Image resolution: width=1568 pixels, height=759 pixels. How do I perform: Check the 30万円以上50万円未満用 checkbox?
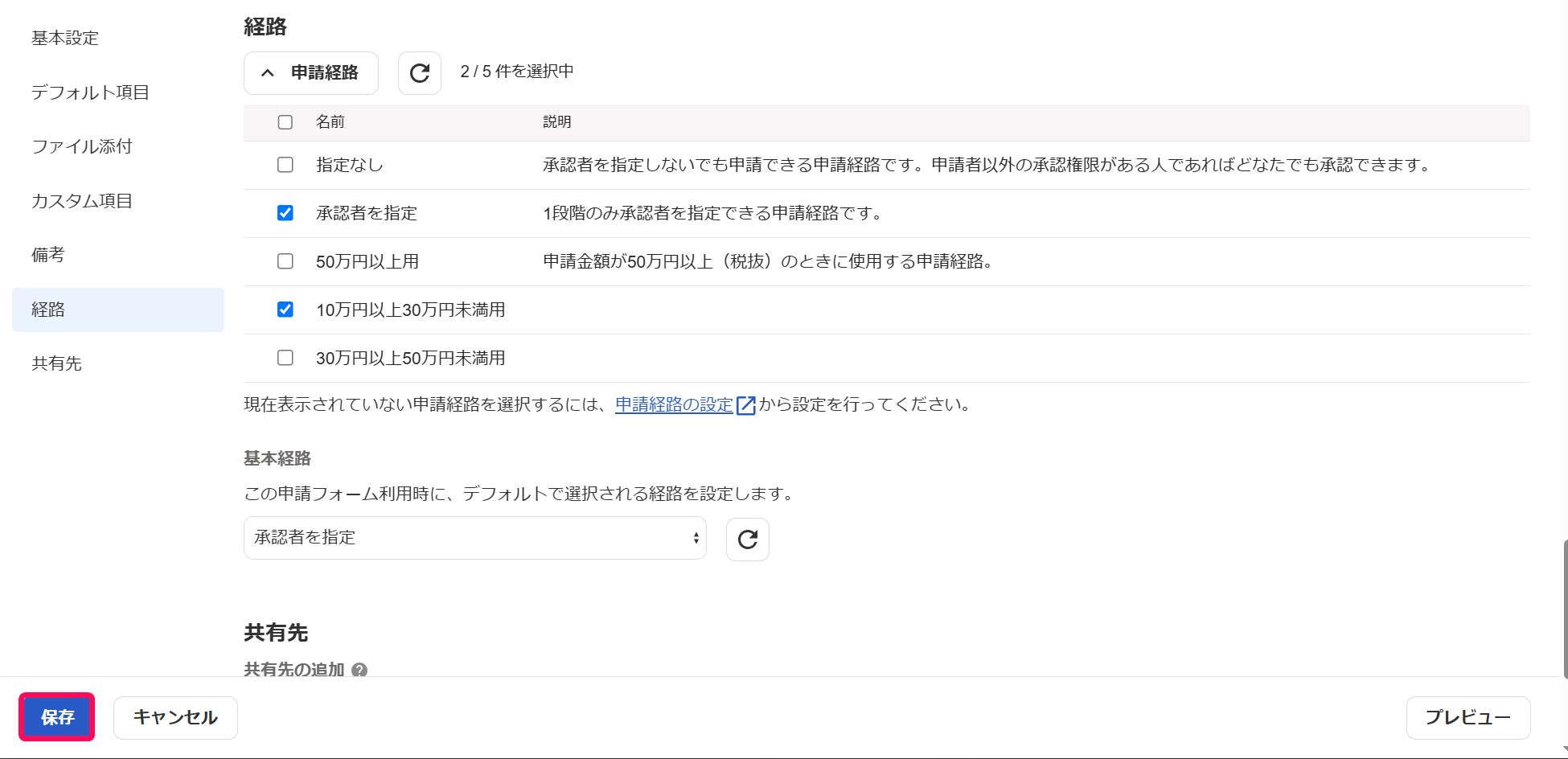(x=285, y=358)
